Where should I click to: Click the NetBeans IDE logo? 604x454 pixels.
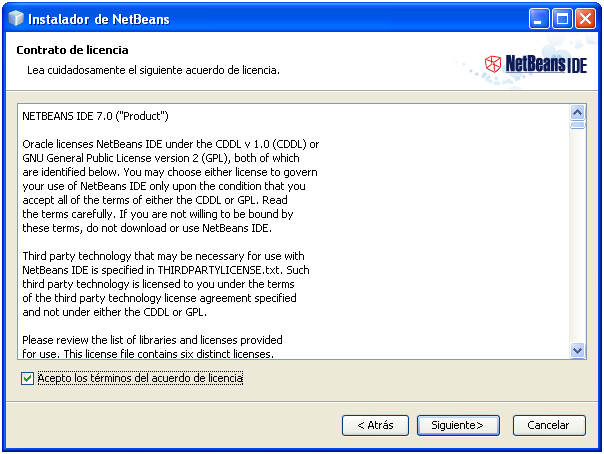click(535, 64)
